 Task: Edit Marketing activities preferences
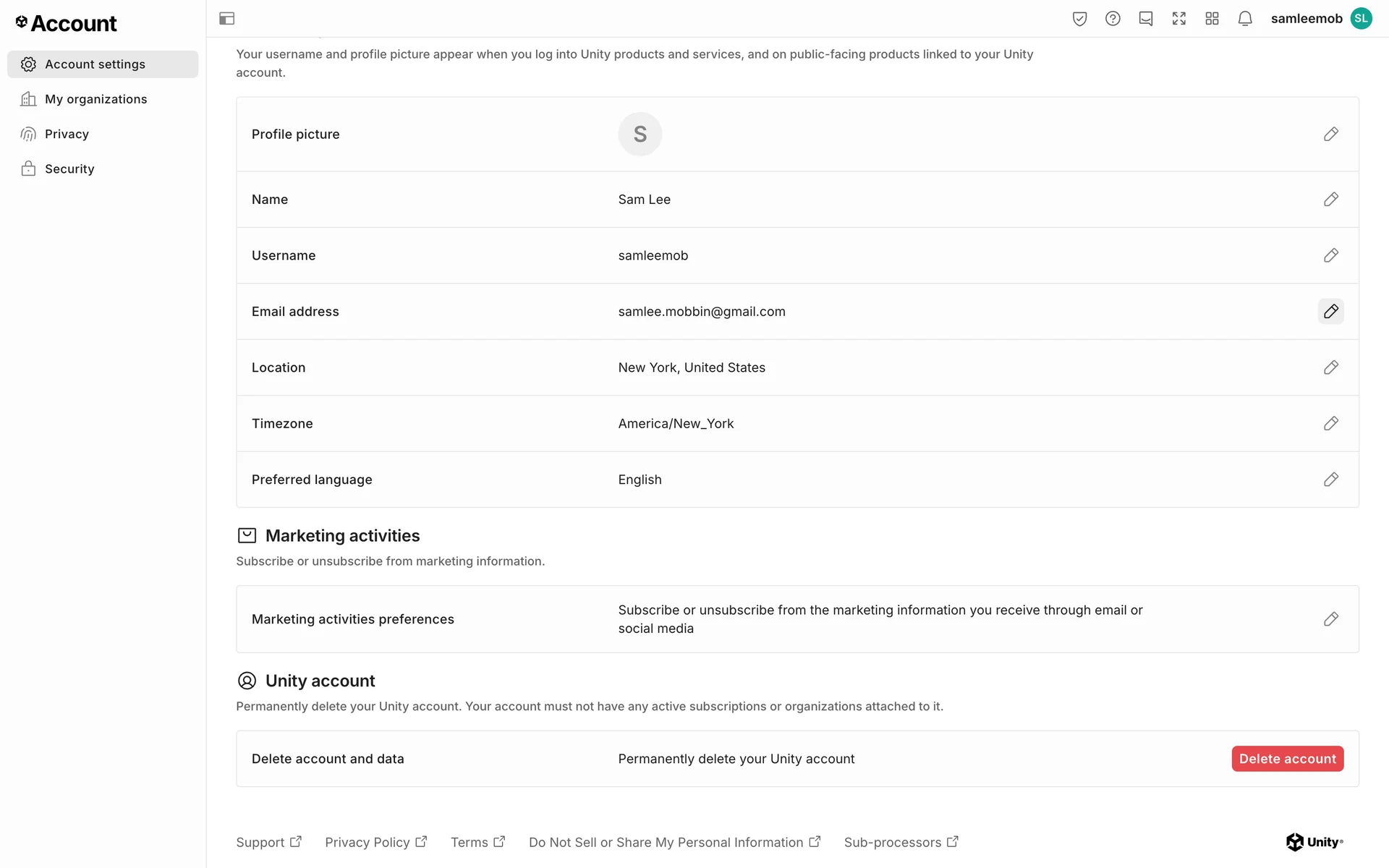tap(1330, 619)
